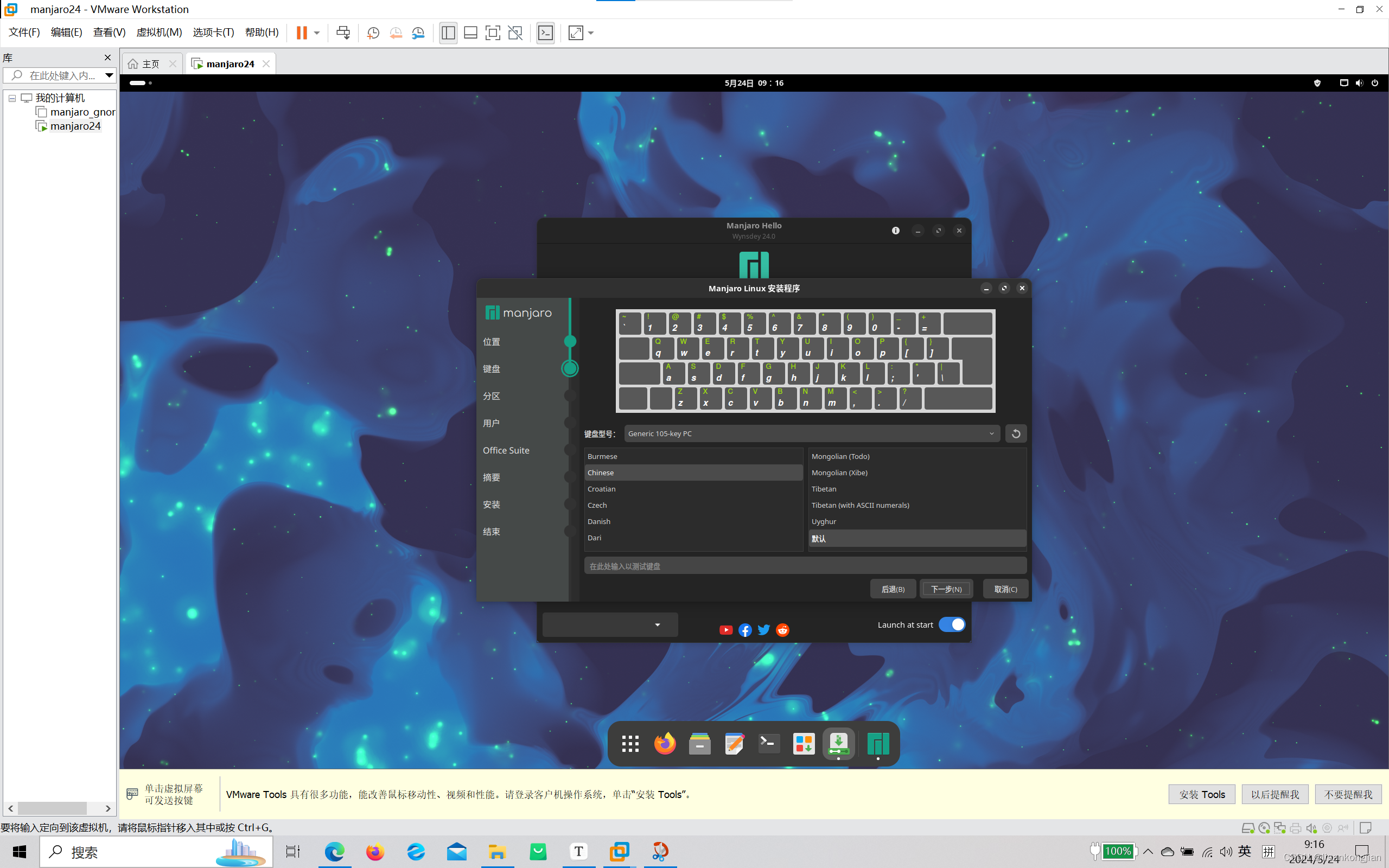This screenshot has width=1389, height=868.
Task: Select Mongolian (Todo) variant
Action: coord(917,456)
